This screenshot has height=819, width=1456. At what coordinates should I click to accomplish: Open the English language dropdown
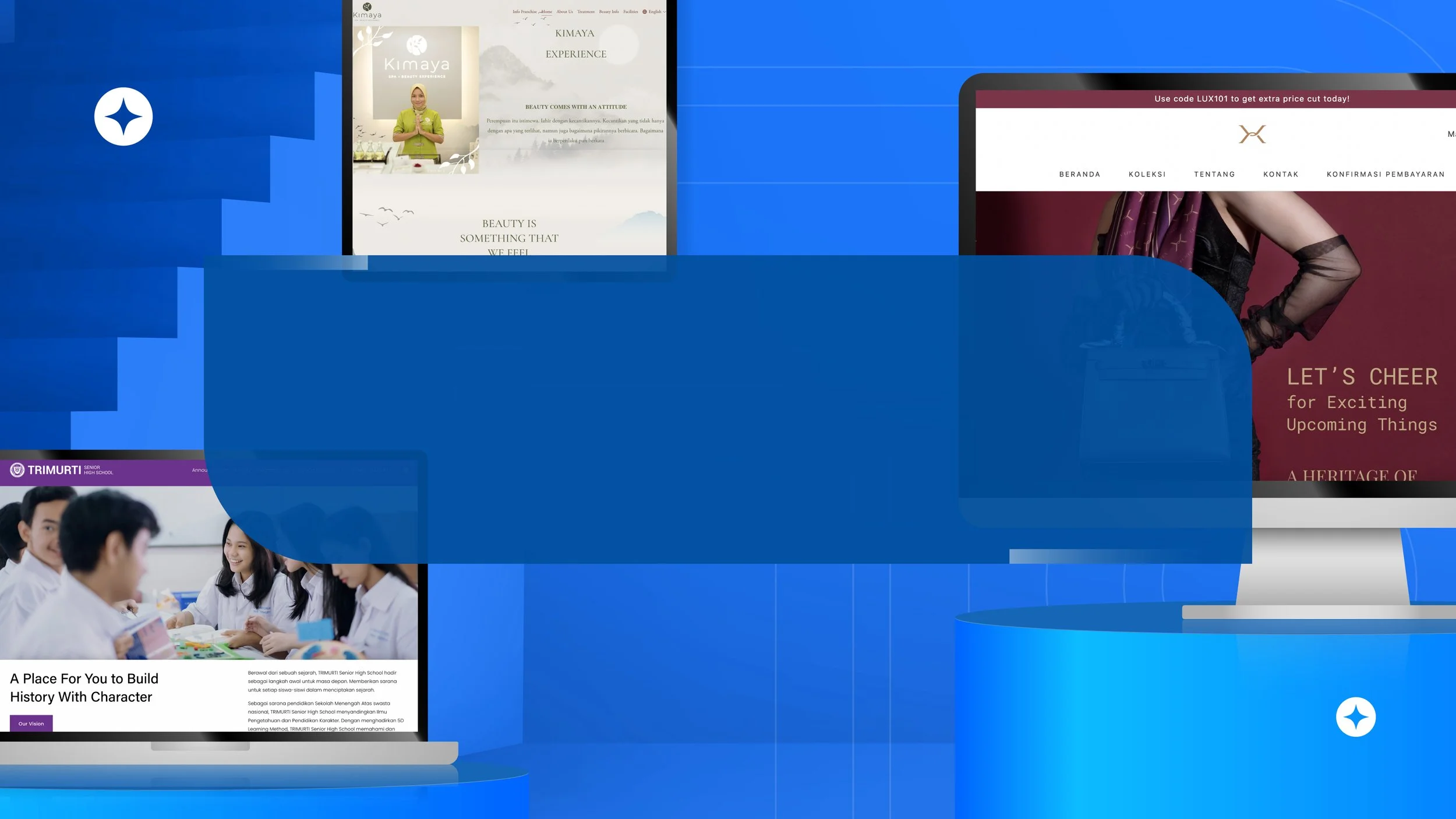pos(656,12)
